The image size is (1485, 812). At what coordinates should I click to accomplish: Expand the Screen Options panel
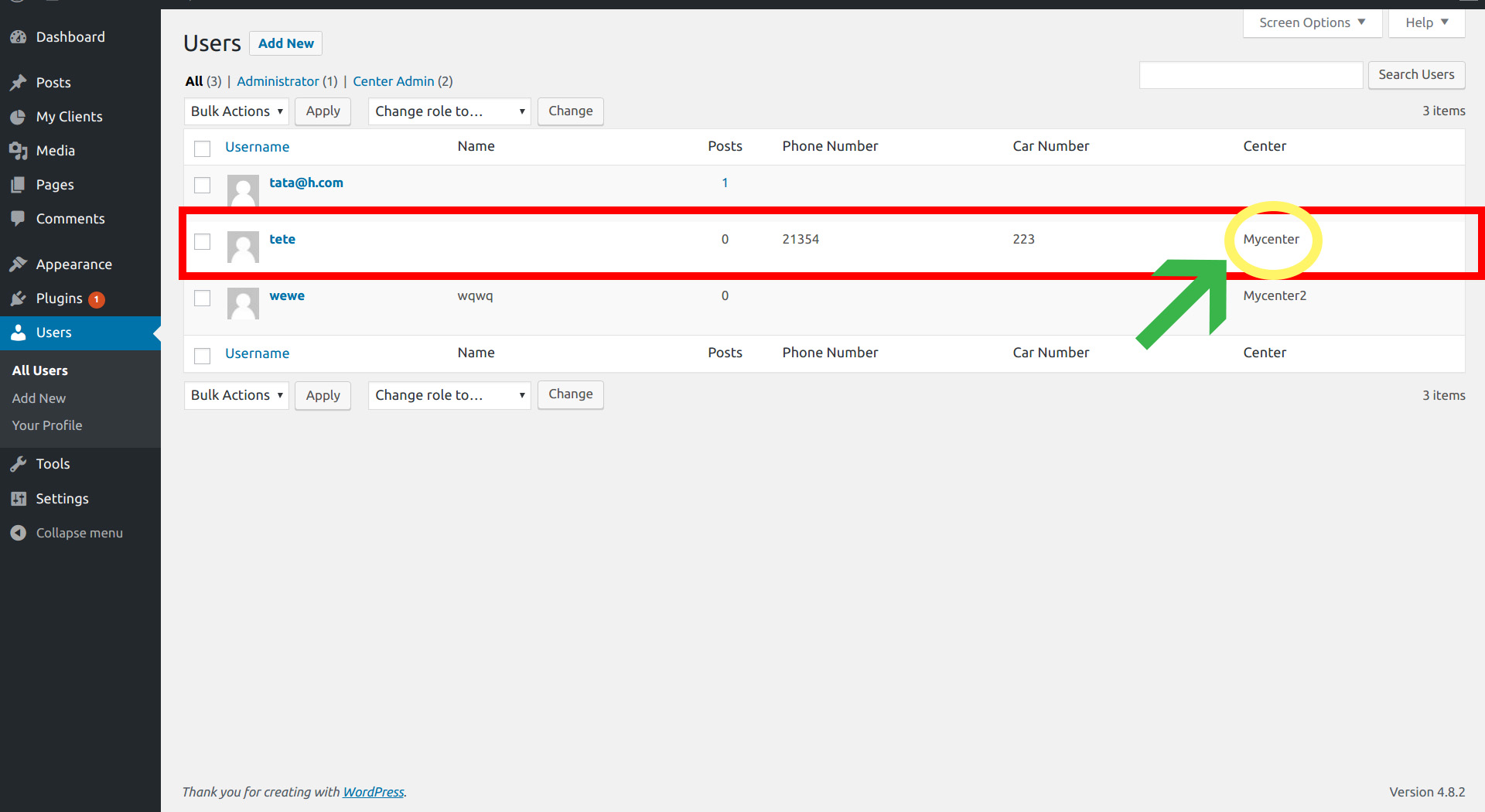pos(1312,23)
